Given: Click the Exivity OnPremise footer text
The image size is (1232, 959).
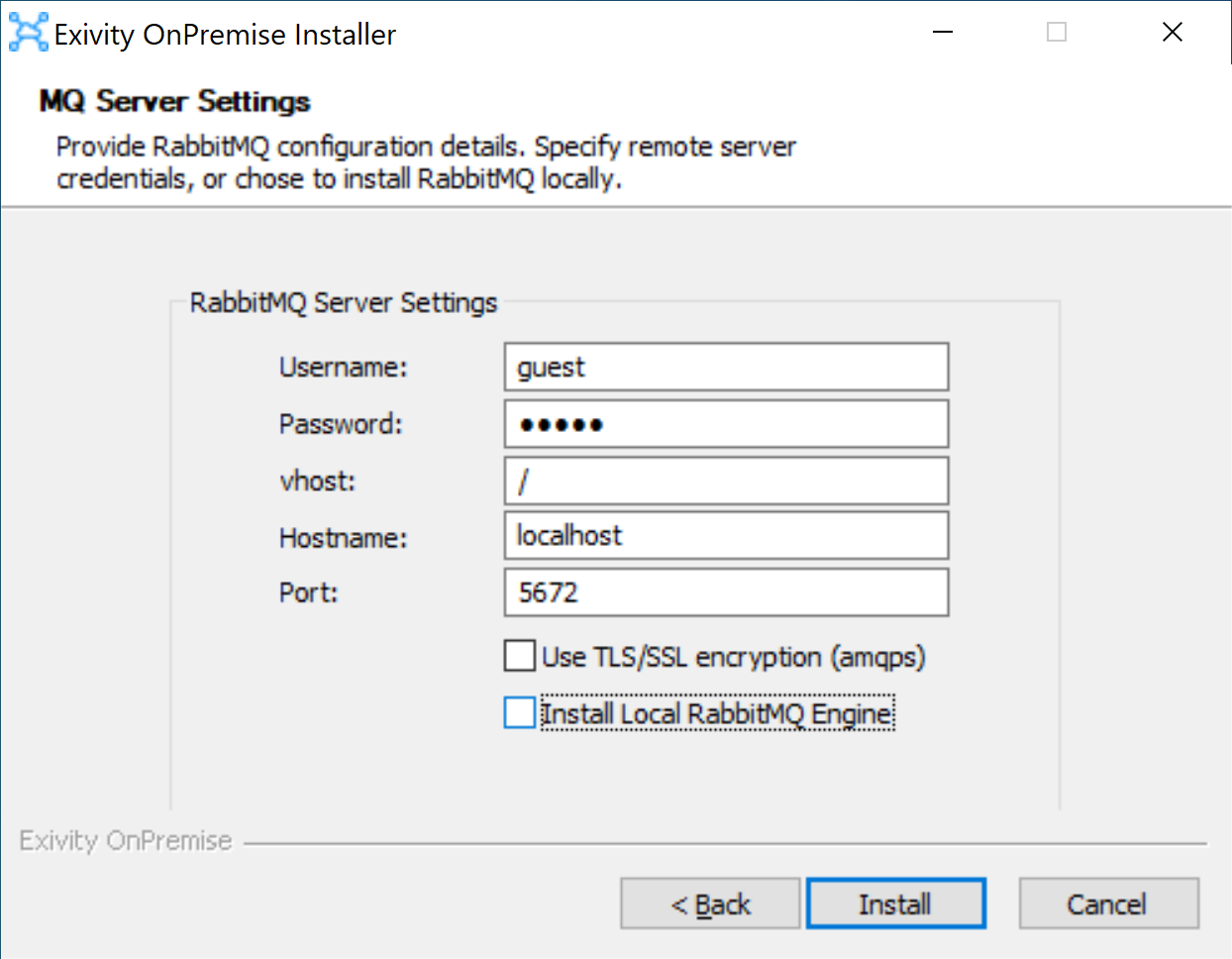Looking at the screenshot, I should (125, 840).
